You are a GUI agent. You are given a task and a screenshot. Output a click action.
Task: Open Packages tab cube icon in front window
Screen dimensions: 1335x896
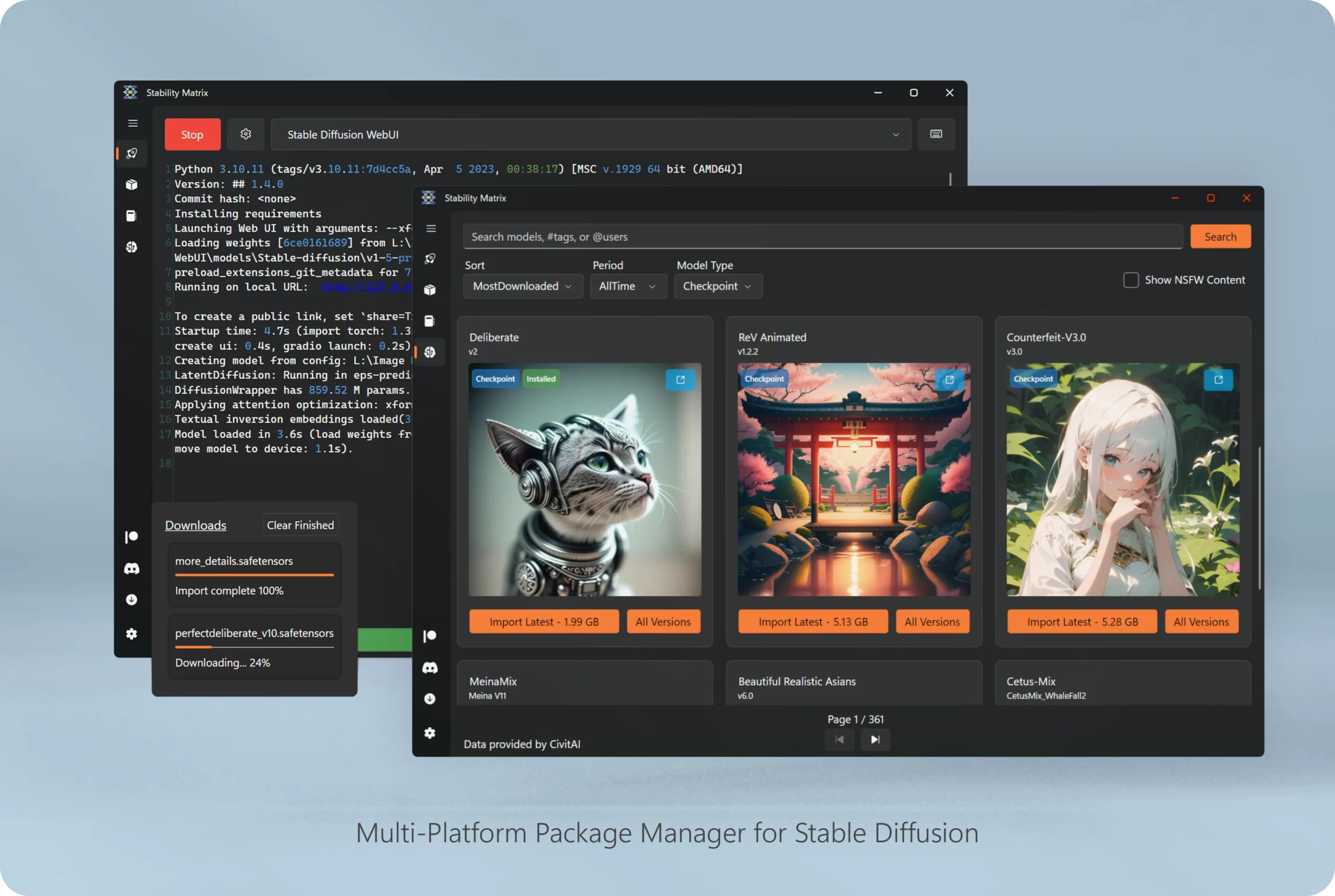tap(430, 290)
